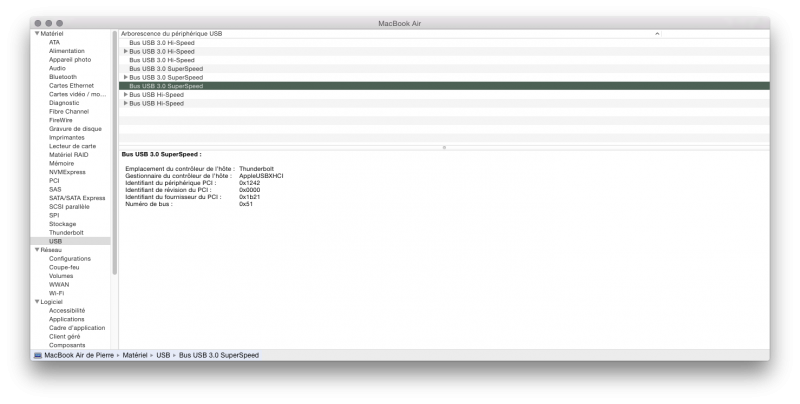This screenshot has height=404, width=800.
Task: Click the 0x0000 PCI revision value
Action: click(249, 190)
